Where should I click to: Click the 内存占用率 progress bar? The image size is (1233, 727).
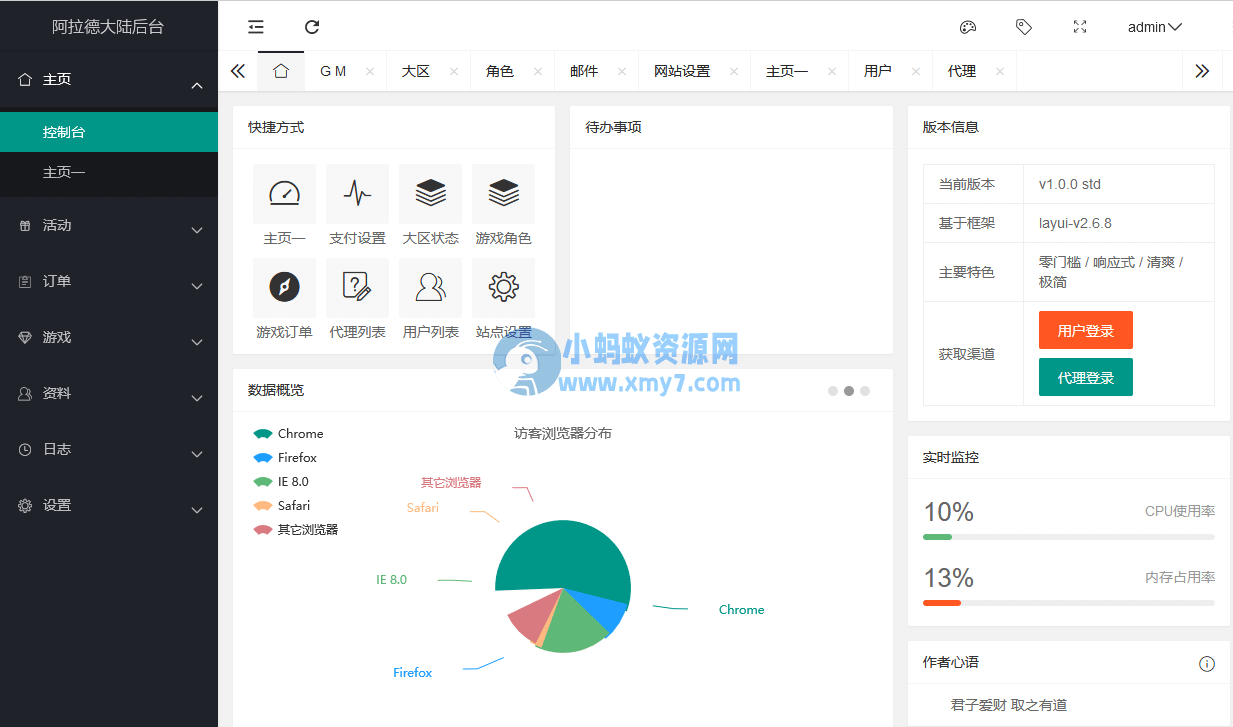click(x=1069, y=603)
